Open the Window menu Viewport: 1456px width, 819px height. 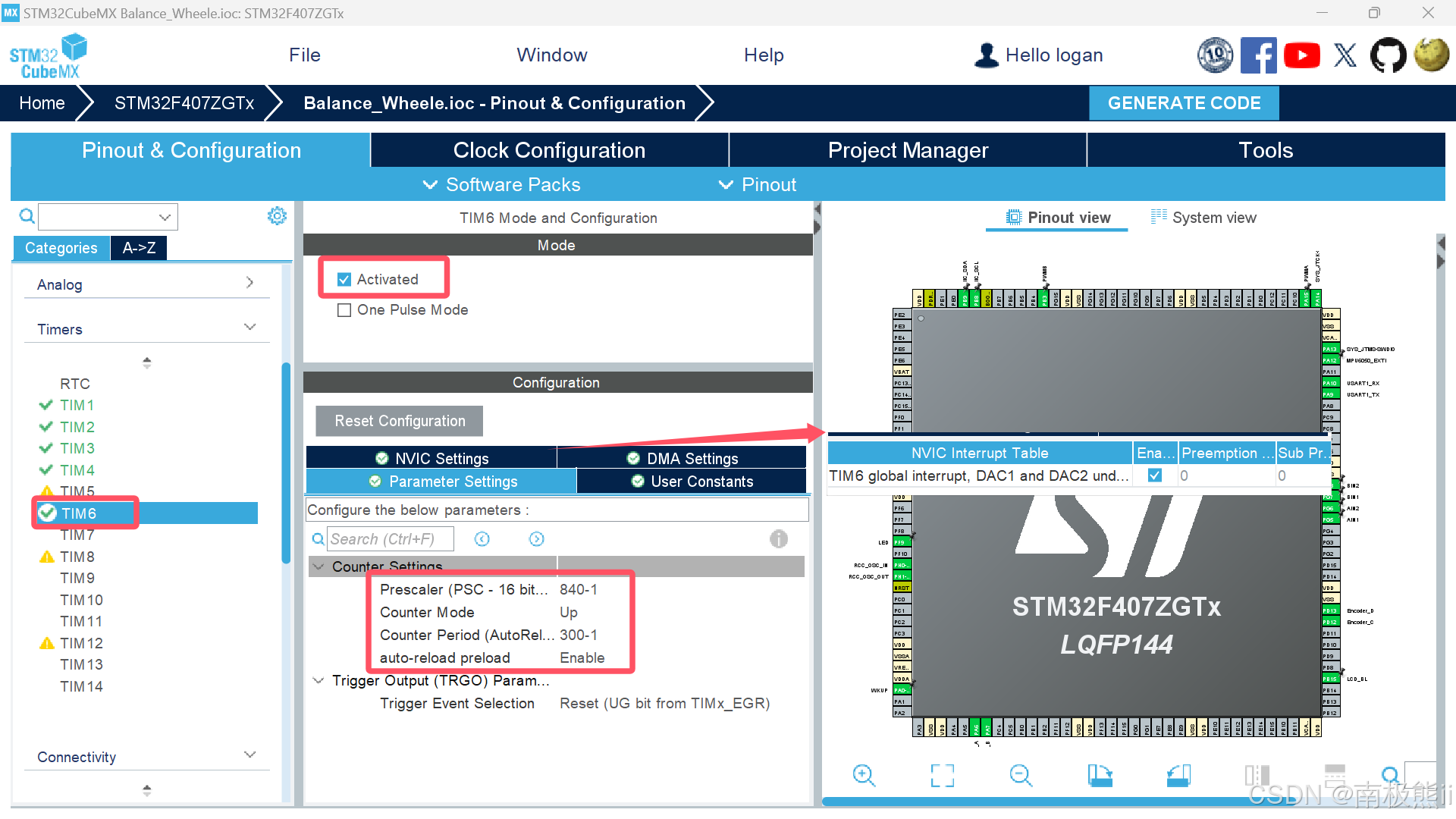[552, 55]
